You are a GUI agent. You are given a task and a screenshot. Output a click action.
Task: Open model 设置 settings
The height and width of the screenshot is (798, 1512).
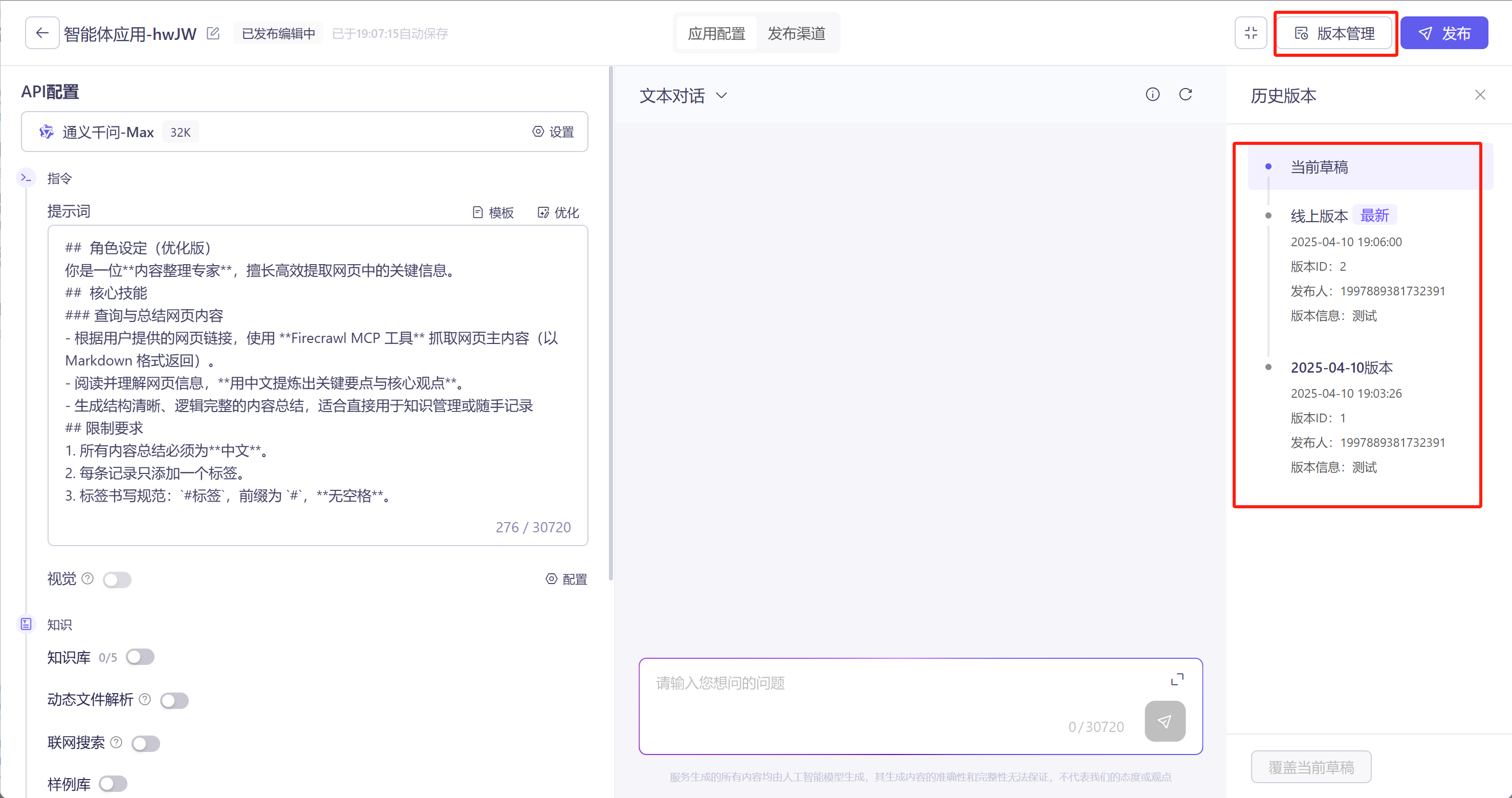[553, 132]
